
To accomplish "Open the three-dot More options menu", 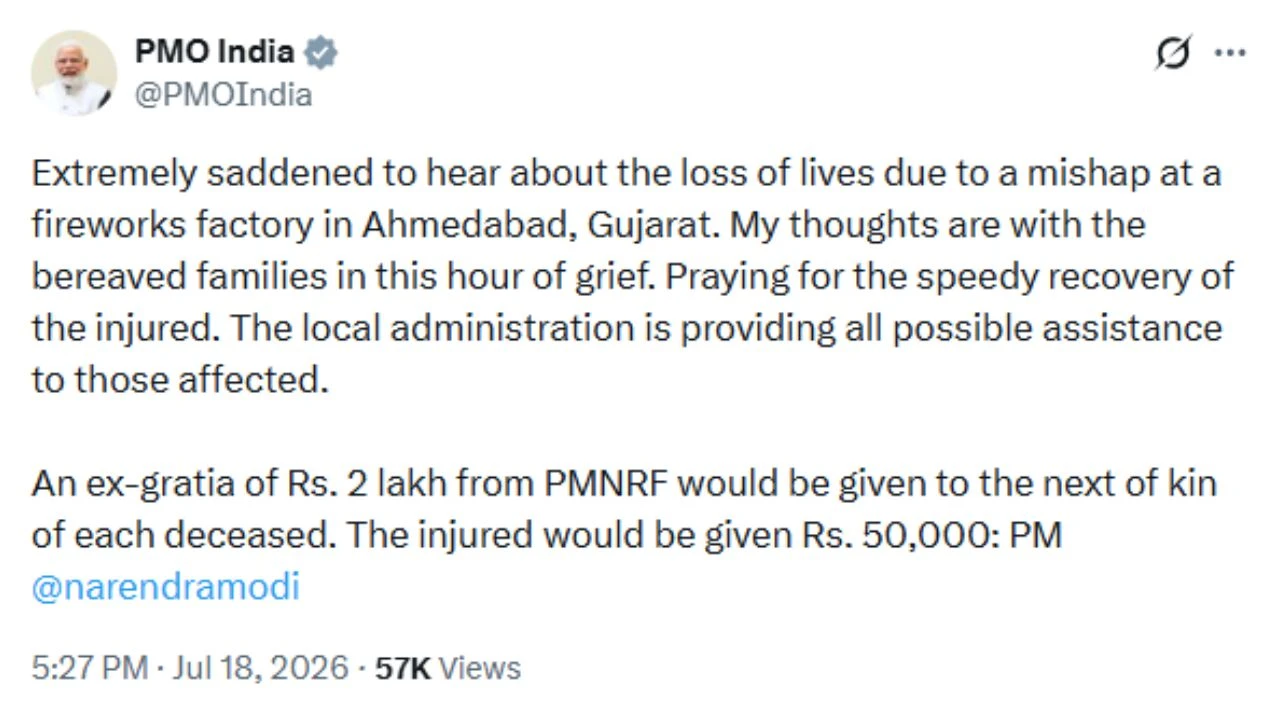I will pyautogui.click(x=1229, y=52).
